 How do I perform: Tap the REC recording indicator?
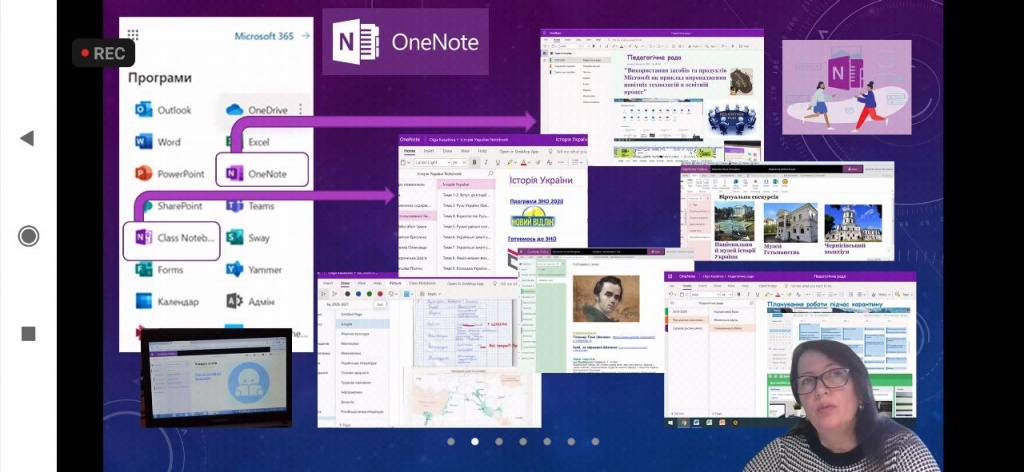pyautogui.click(x=102, y=53)
